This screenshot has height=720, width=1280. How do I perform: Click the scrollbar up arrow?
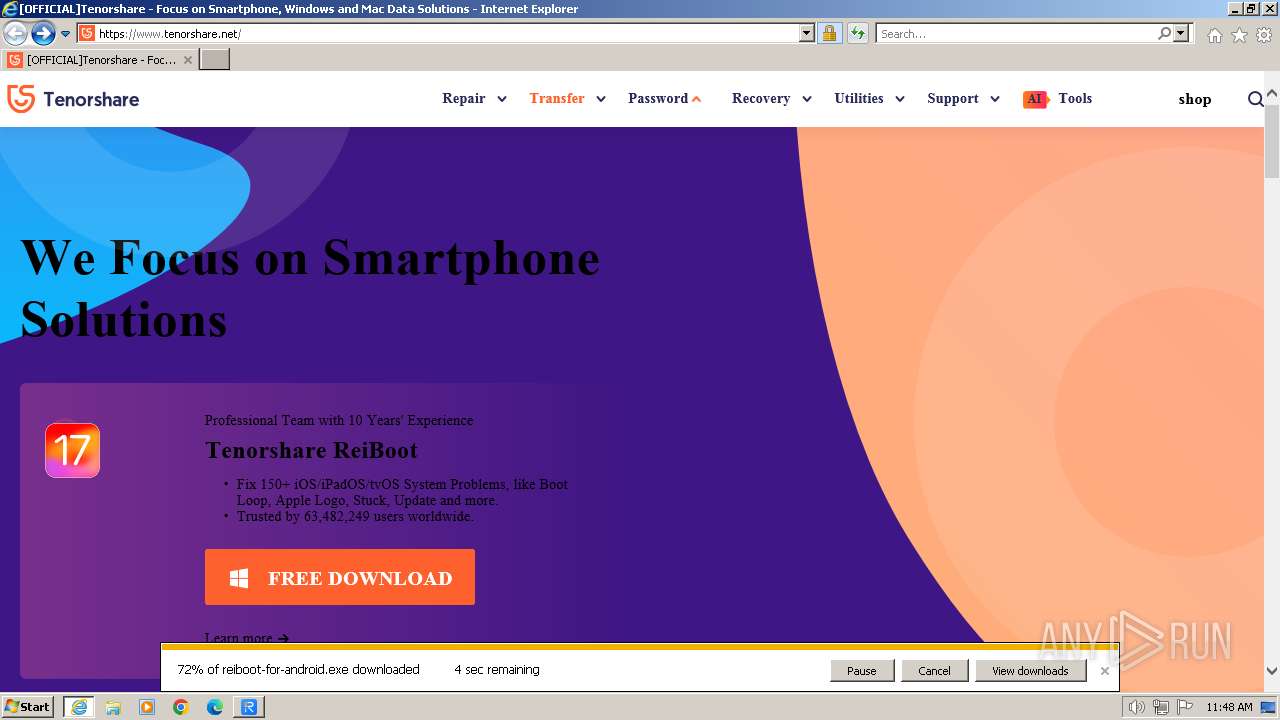tap(1272, 95)
